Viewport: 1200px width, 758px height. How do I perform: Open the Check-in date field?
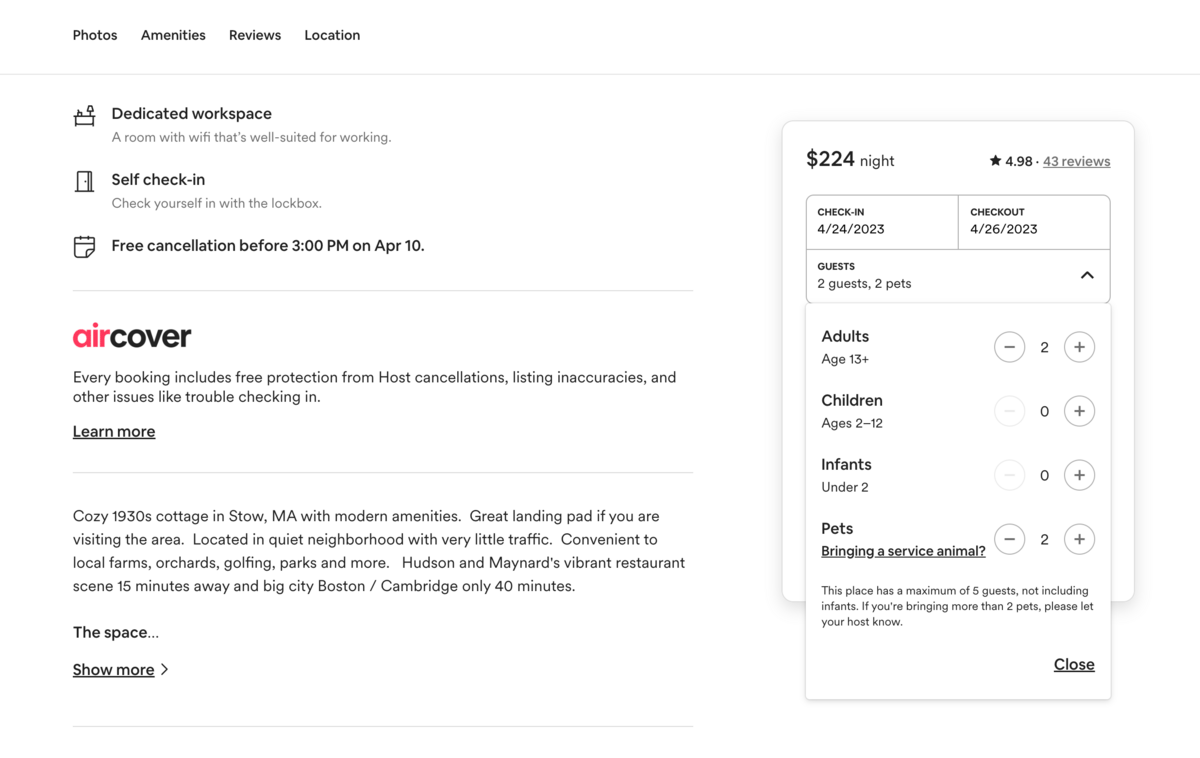point(881,221)
